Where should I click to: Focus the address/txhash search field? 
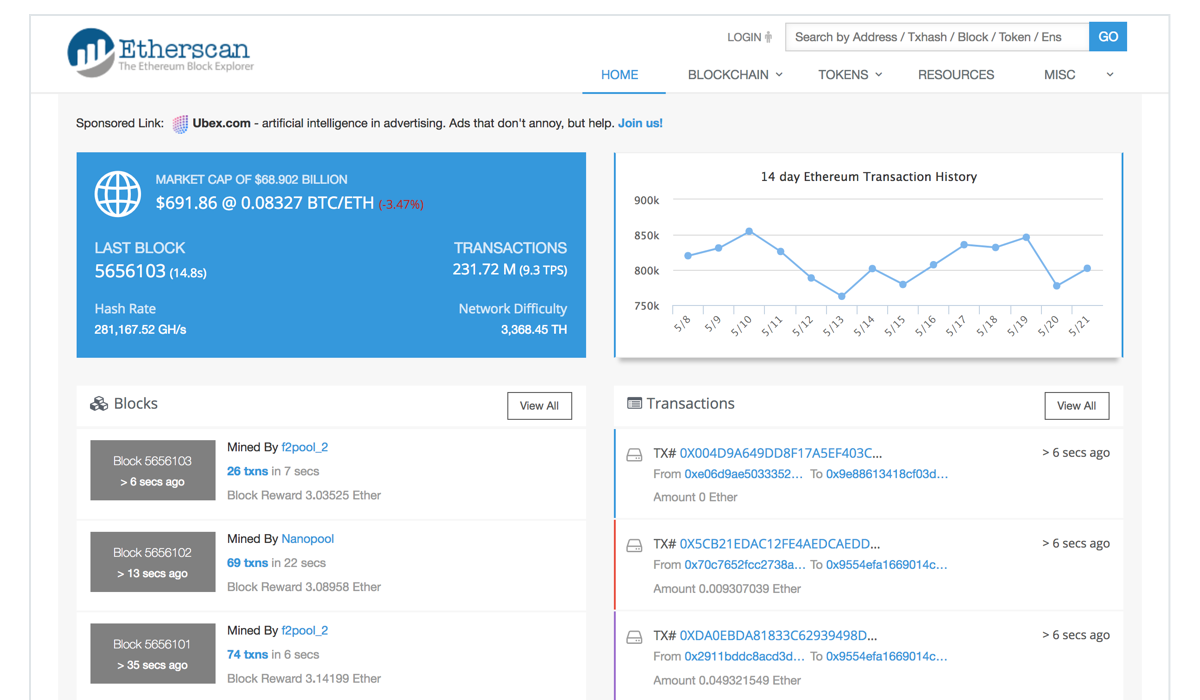(x=936, y=37)
